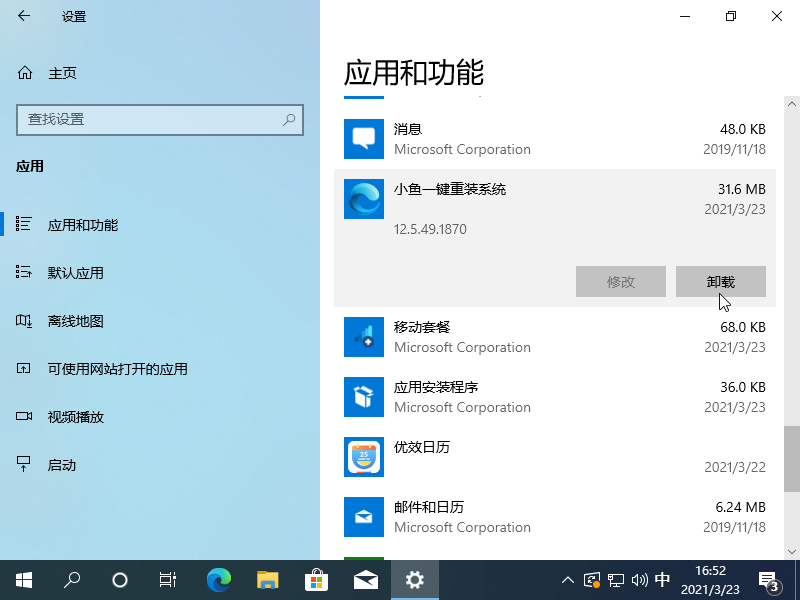Click the 小鱼一键重装系统 app icon
Image resolution: width=800 pixels, height=600 pixels.
364,199
